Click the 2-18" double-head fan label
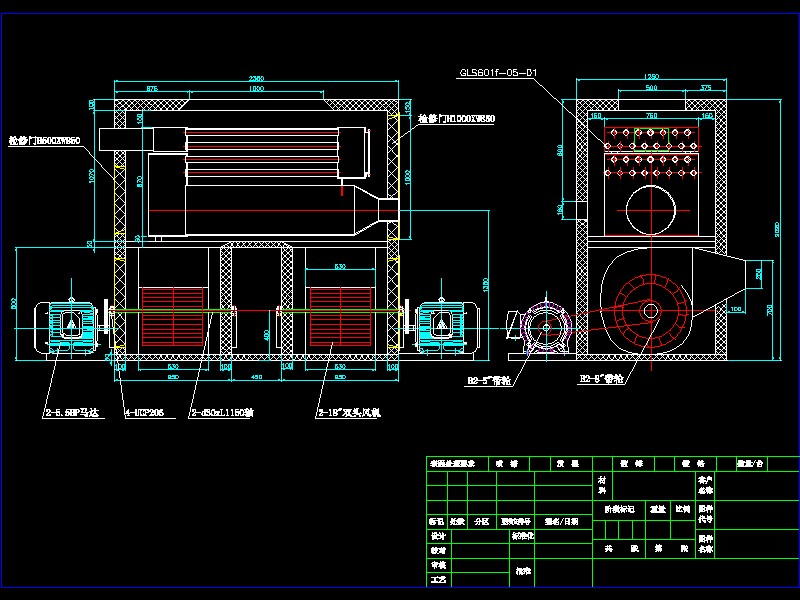 click(348, 411)
